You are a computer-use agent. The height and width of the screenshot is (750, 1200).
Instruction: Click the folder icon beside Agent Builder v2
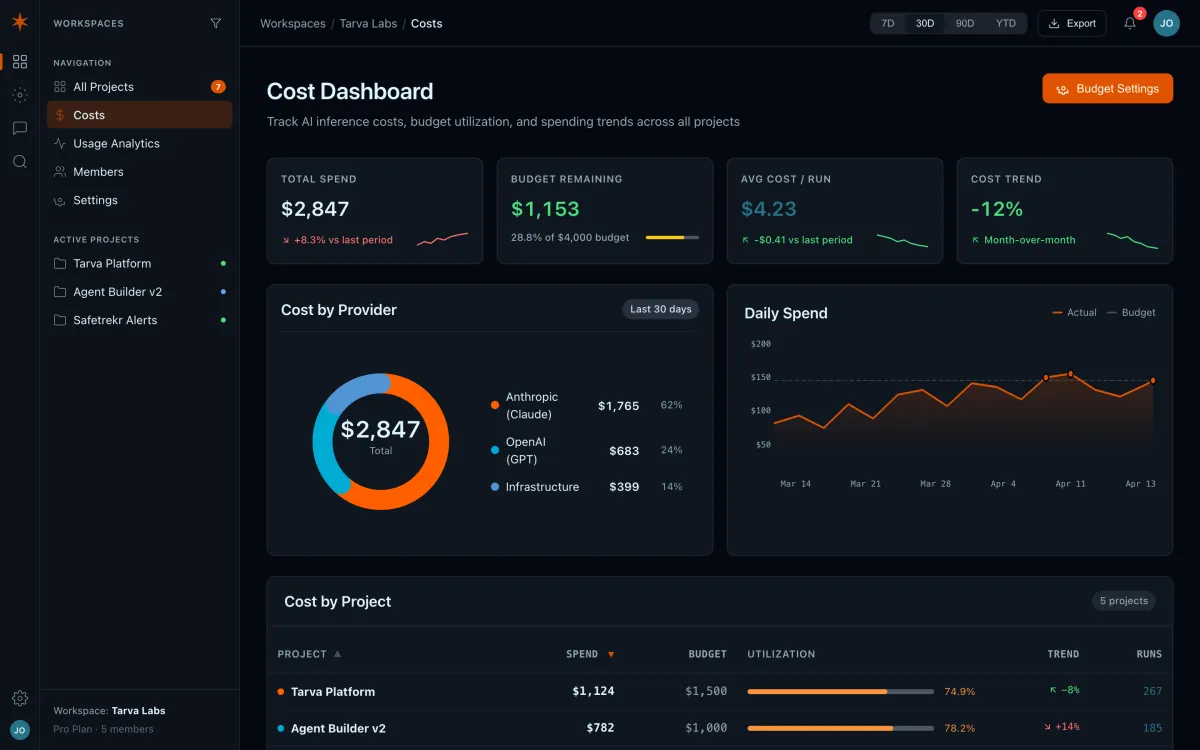pos(60,292)
